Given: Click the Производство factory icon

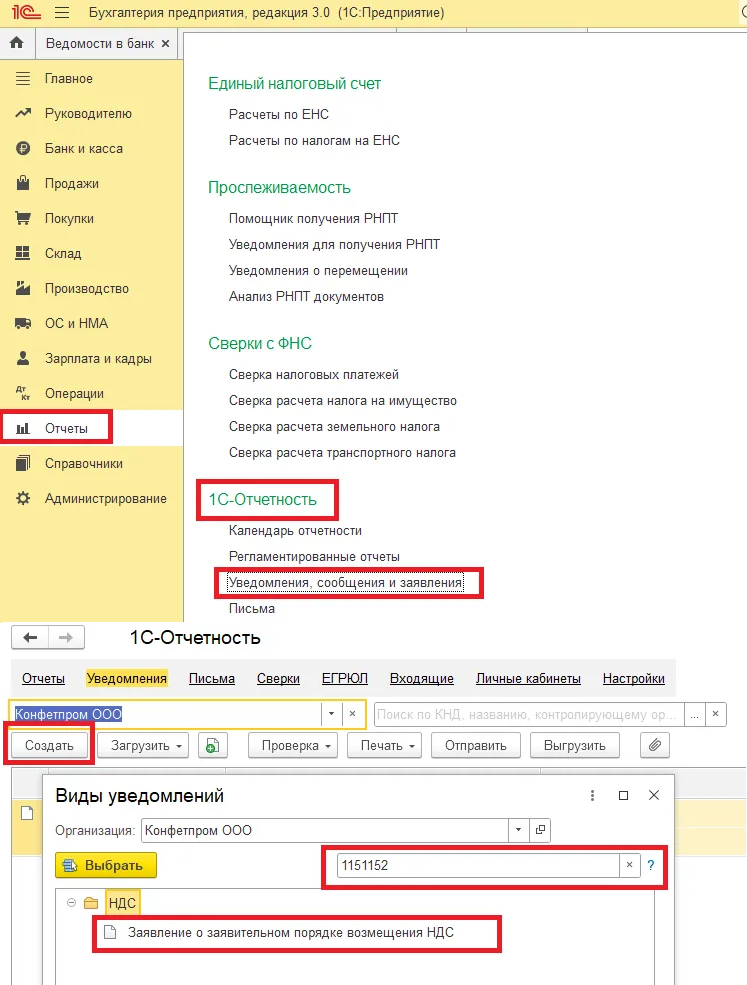Looking at the screenshot, I should pyautogui.click(x=23, y=288).
